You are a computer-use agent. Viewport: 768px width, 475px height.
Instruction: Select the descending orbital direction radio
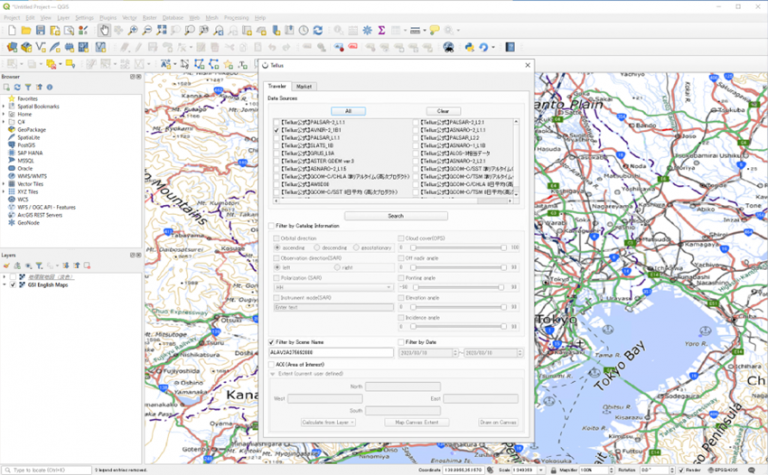(x=317, y=248)
